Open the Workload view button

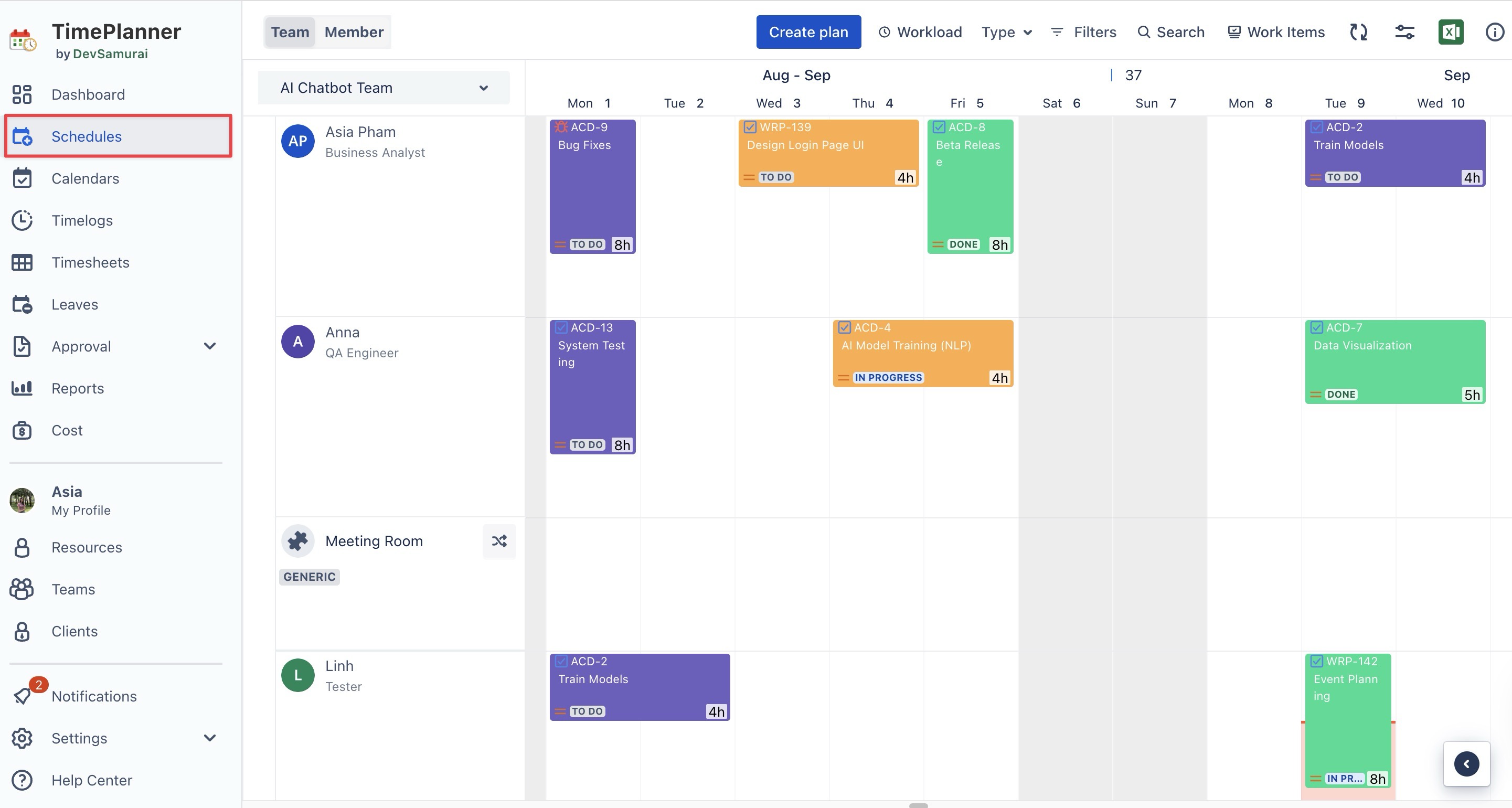(920, 31)
